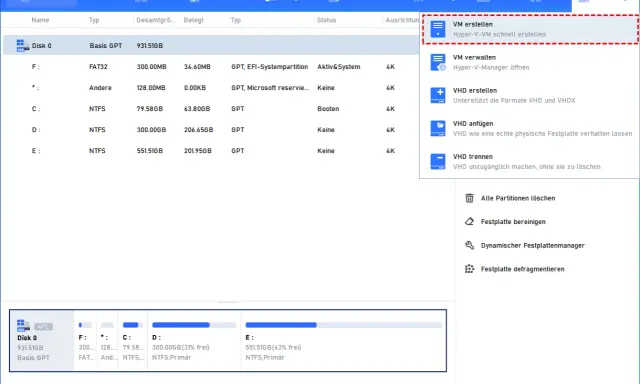
Task: Open VM verwalten menu entry
Action: 530,62
